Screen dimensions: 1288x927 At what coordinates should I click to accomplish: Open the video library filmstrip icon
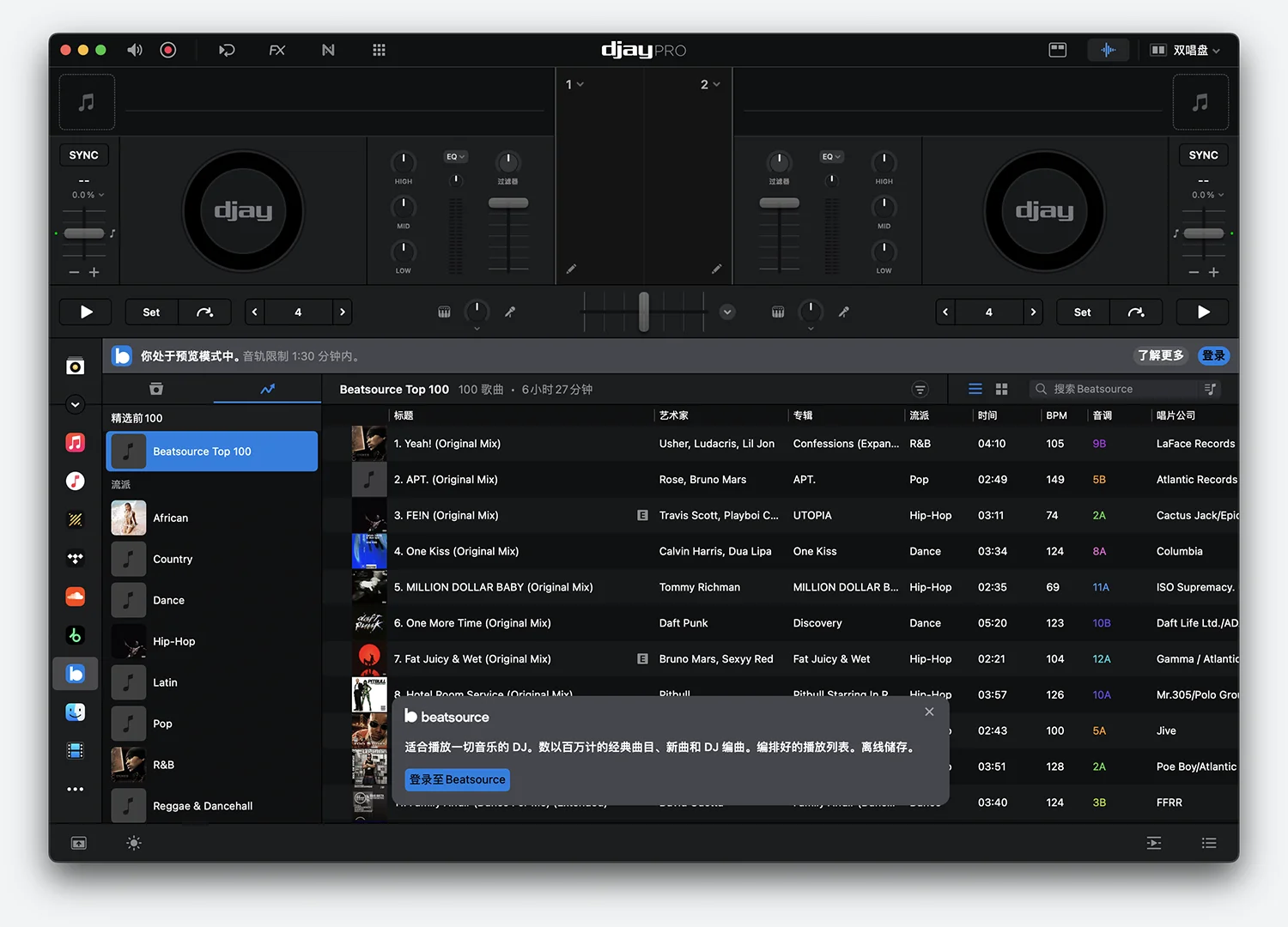(76, 751)
